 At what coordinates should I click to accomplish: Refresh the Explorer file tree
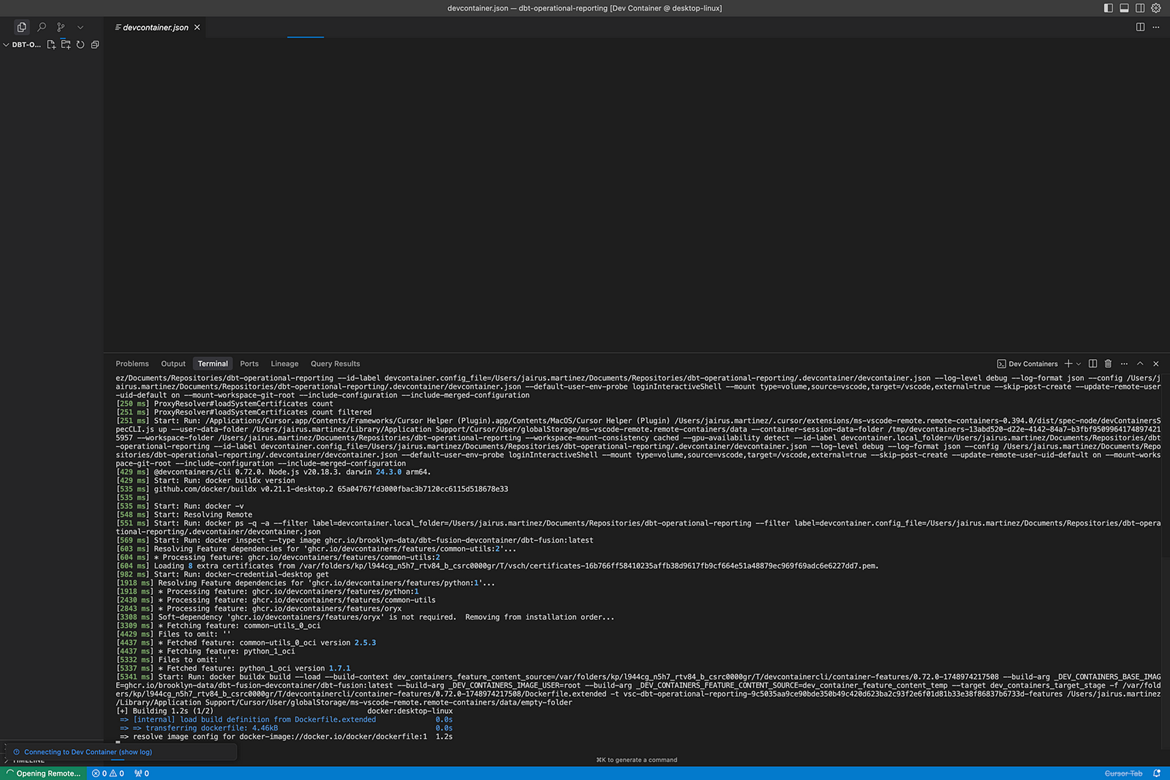coord(79,44)
